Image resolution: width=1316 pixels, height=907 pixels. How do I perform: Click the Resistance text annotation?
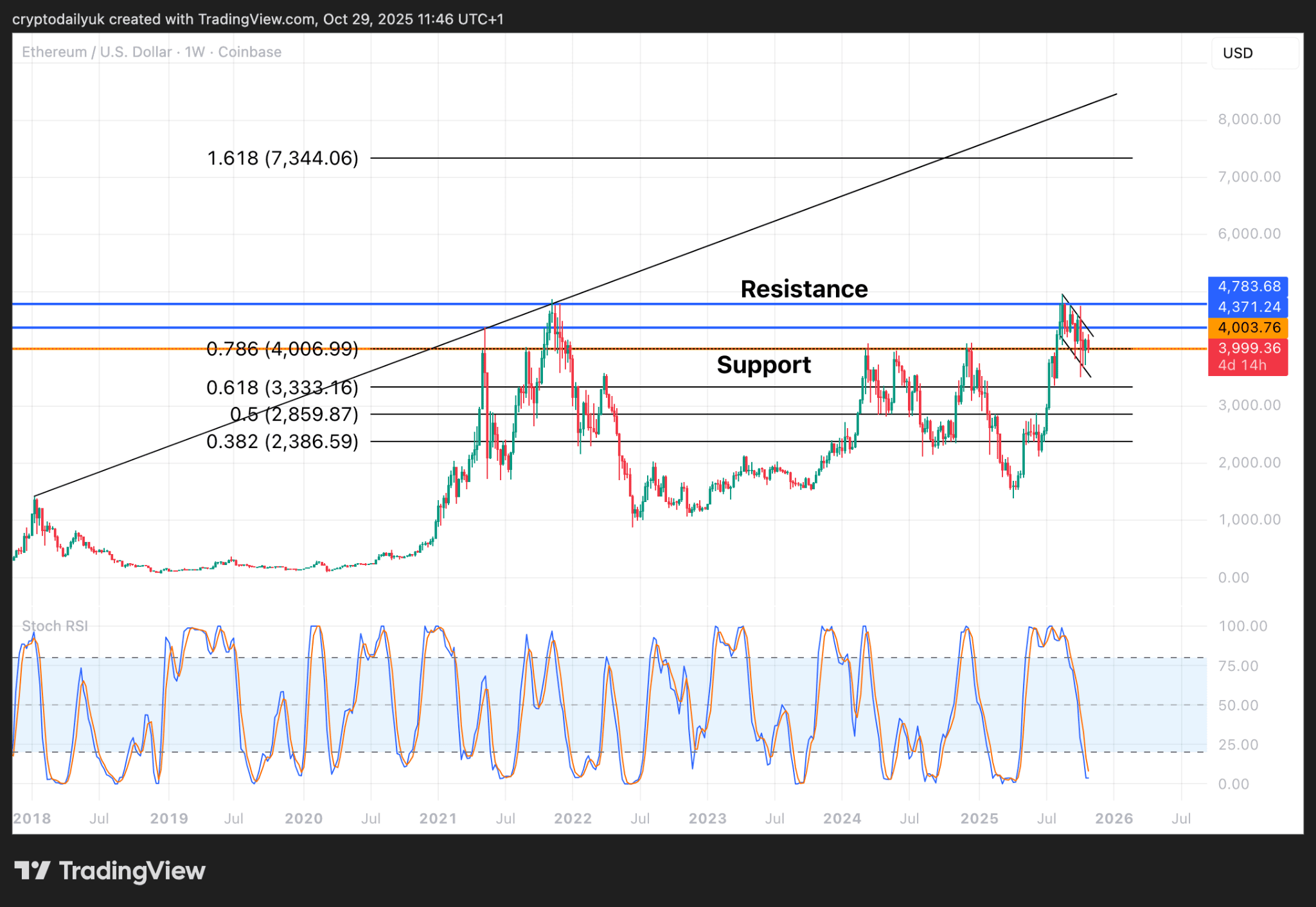coord(803,289)
